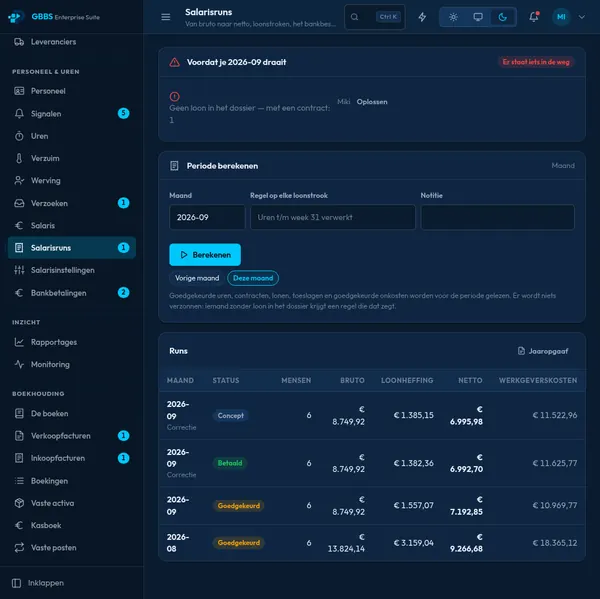This screenshot has height=599, width=600.
Task: Switch to system theme monitor icon
Action: click(x=478, y=17)
